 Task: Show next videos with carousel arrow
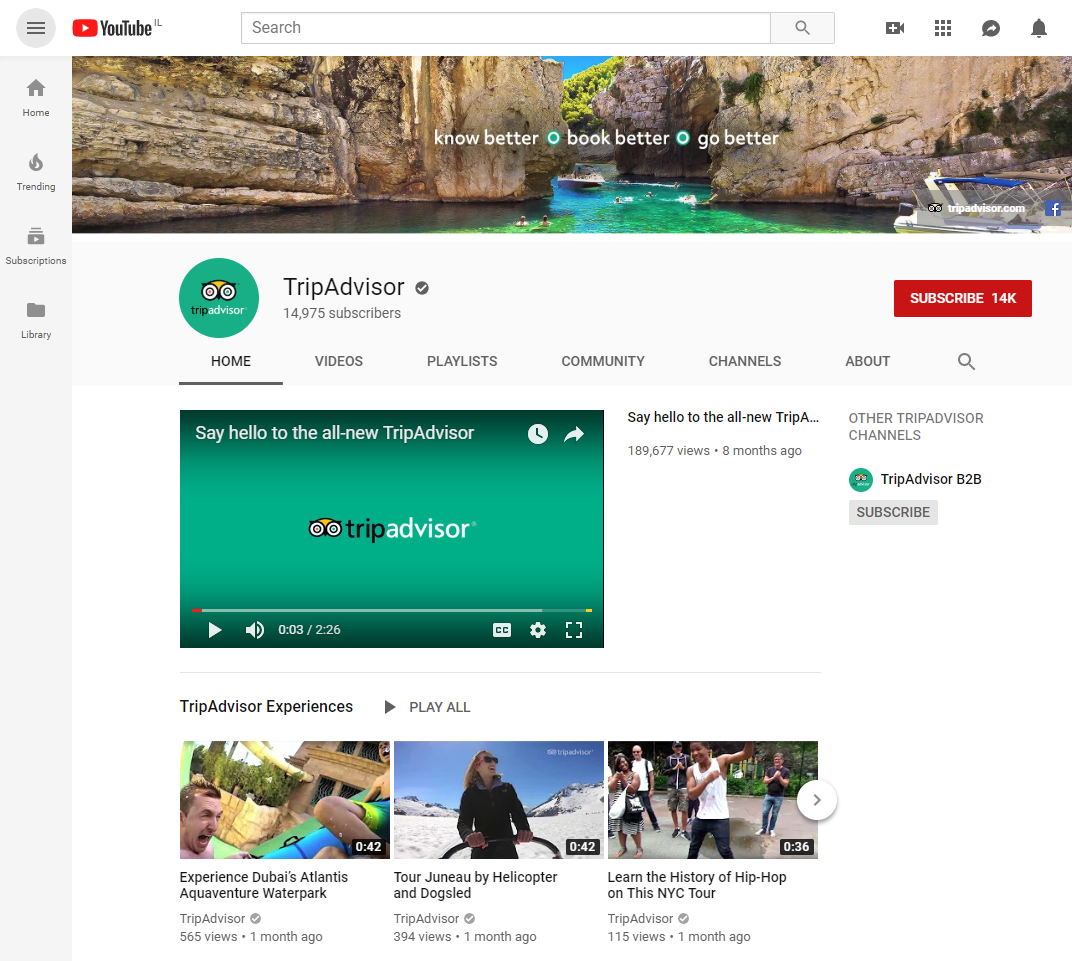(817, 800)
